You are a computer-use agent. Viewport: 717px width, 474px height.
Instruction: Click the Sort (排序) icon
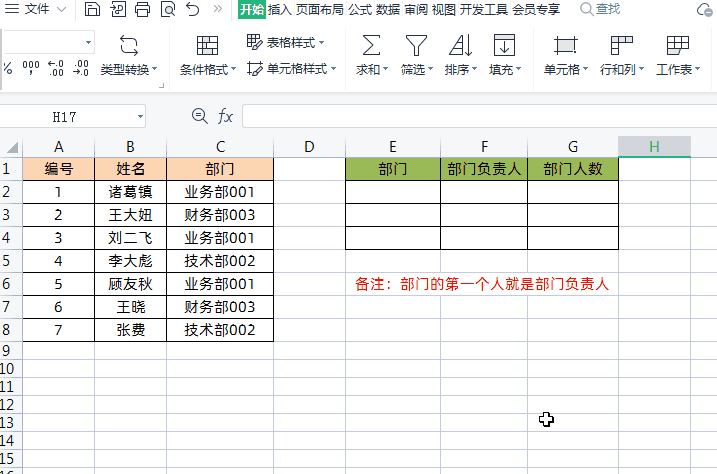point(460,46)
